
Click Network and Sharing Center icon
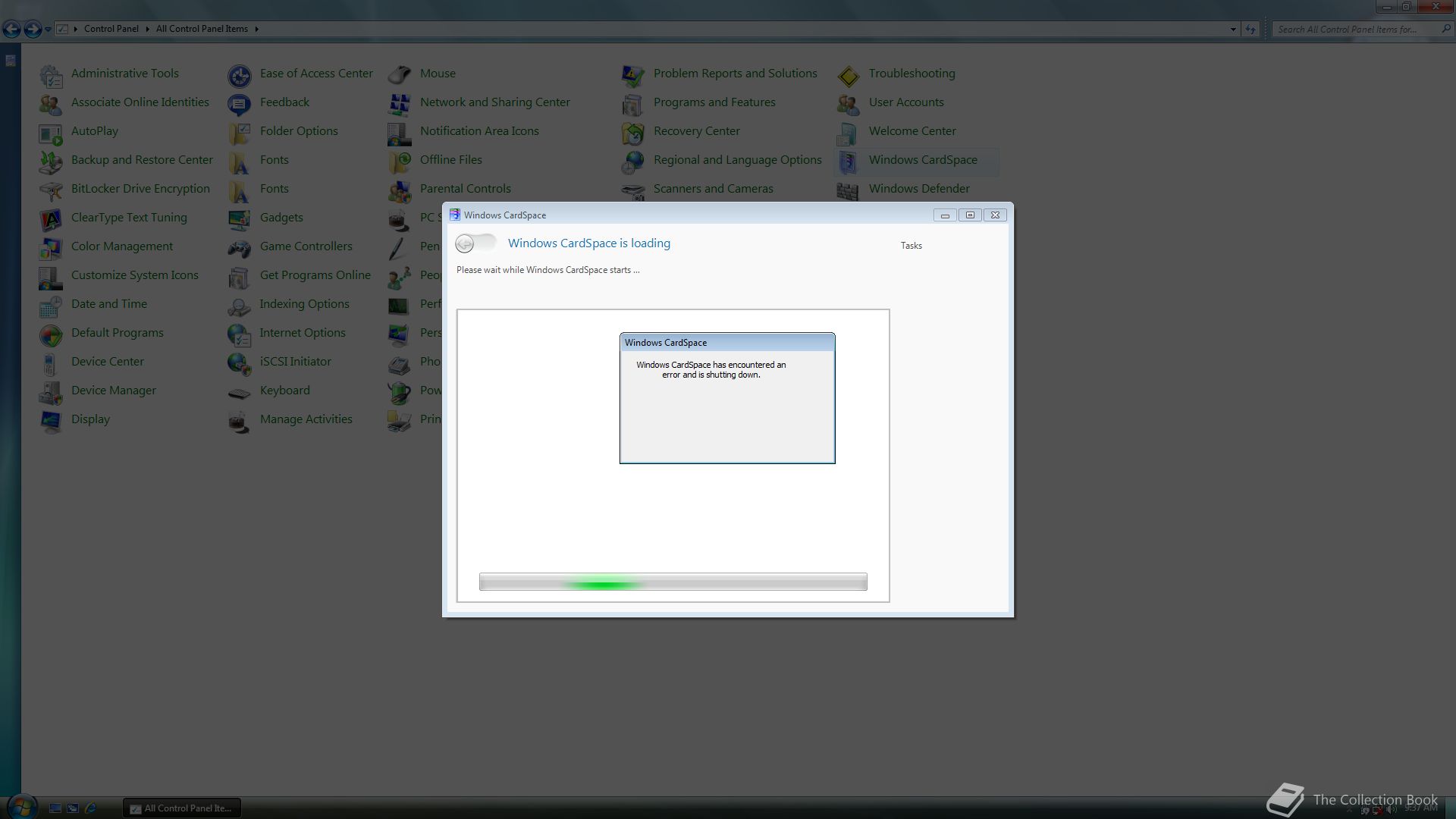click(x=400, y=104)
